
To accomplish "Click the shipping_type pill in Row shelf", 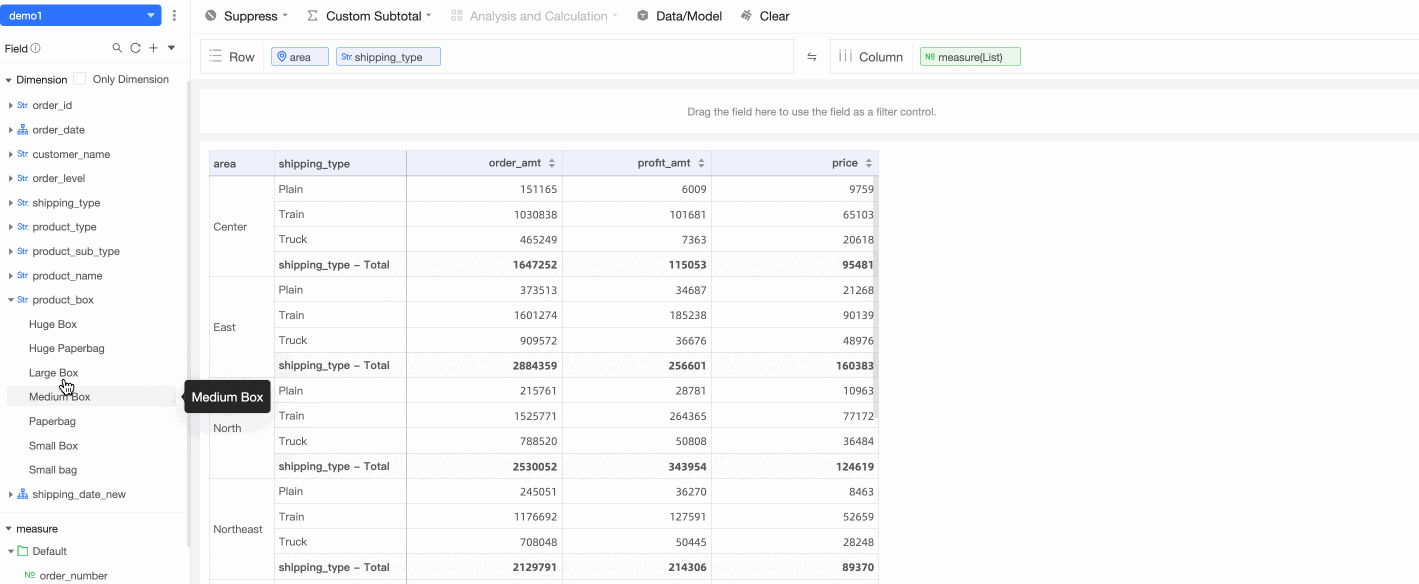I will 388,57.
